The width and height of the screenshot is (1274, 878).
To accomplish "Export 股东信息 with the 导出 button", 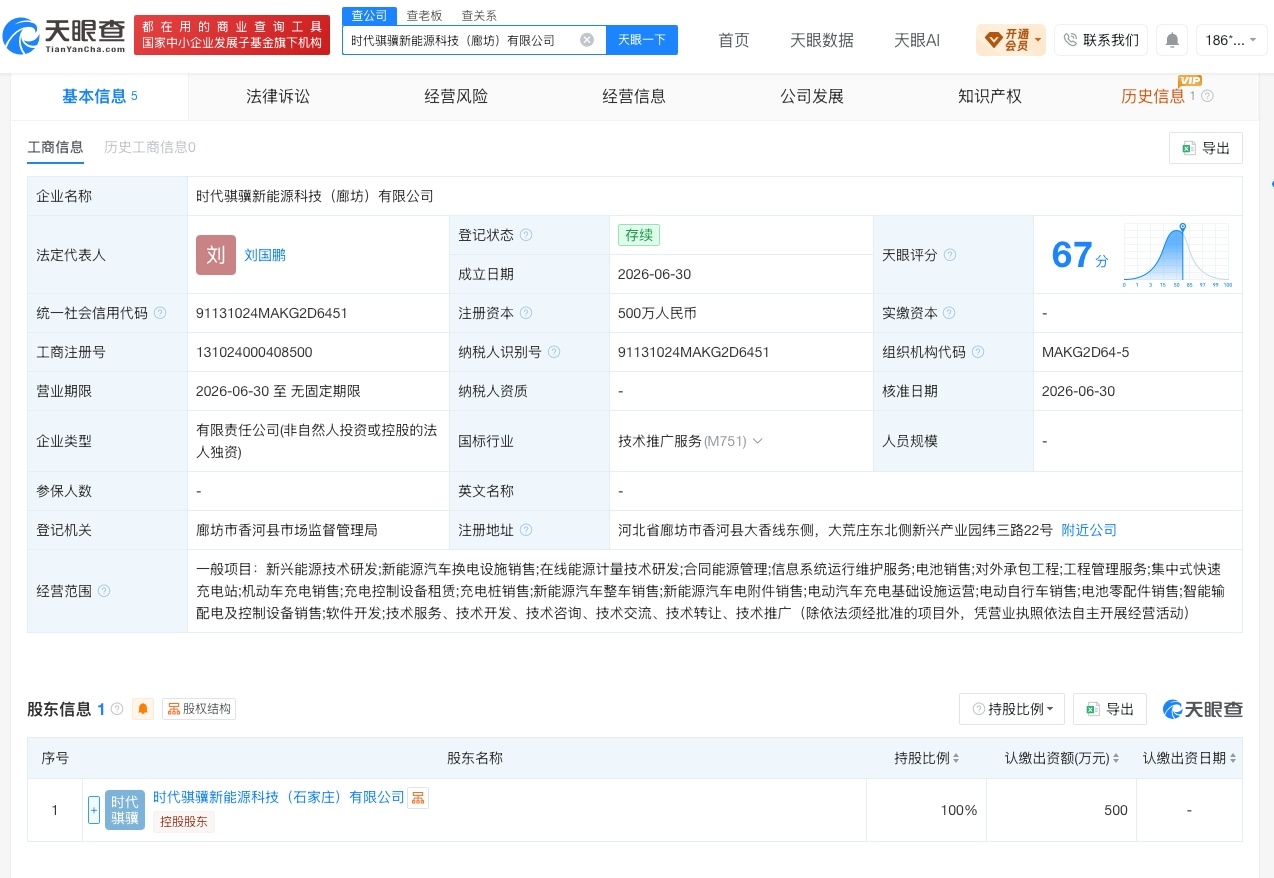I will [x=1110, y=709].
